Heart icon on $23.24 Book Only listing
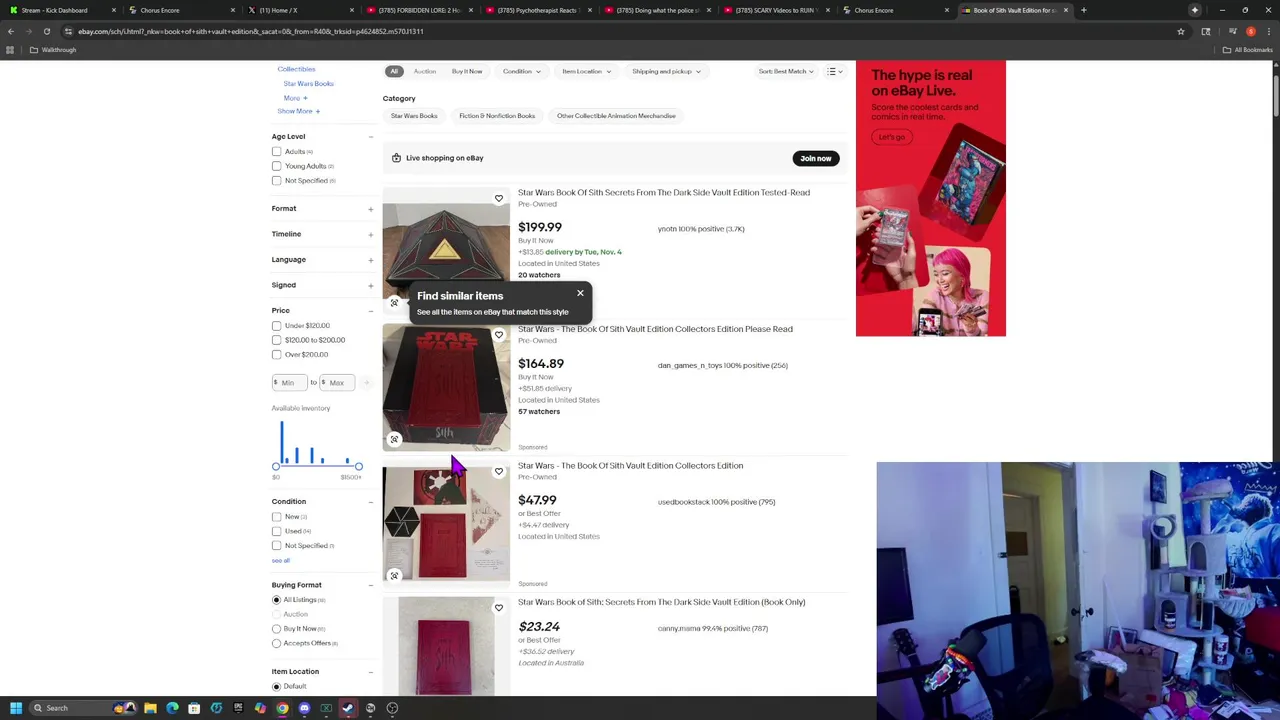This screenshot has width=1280, height=720. click(499, 608)
